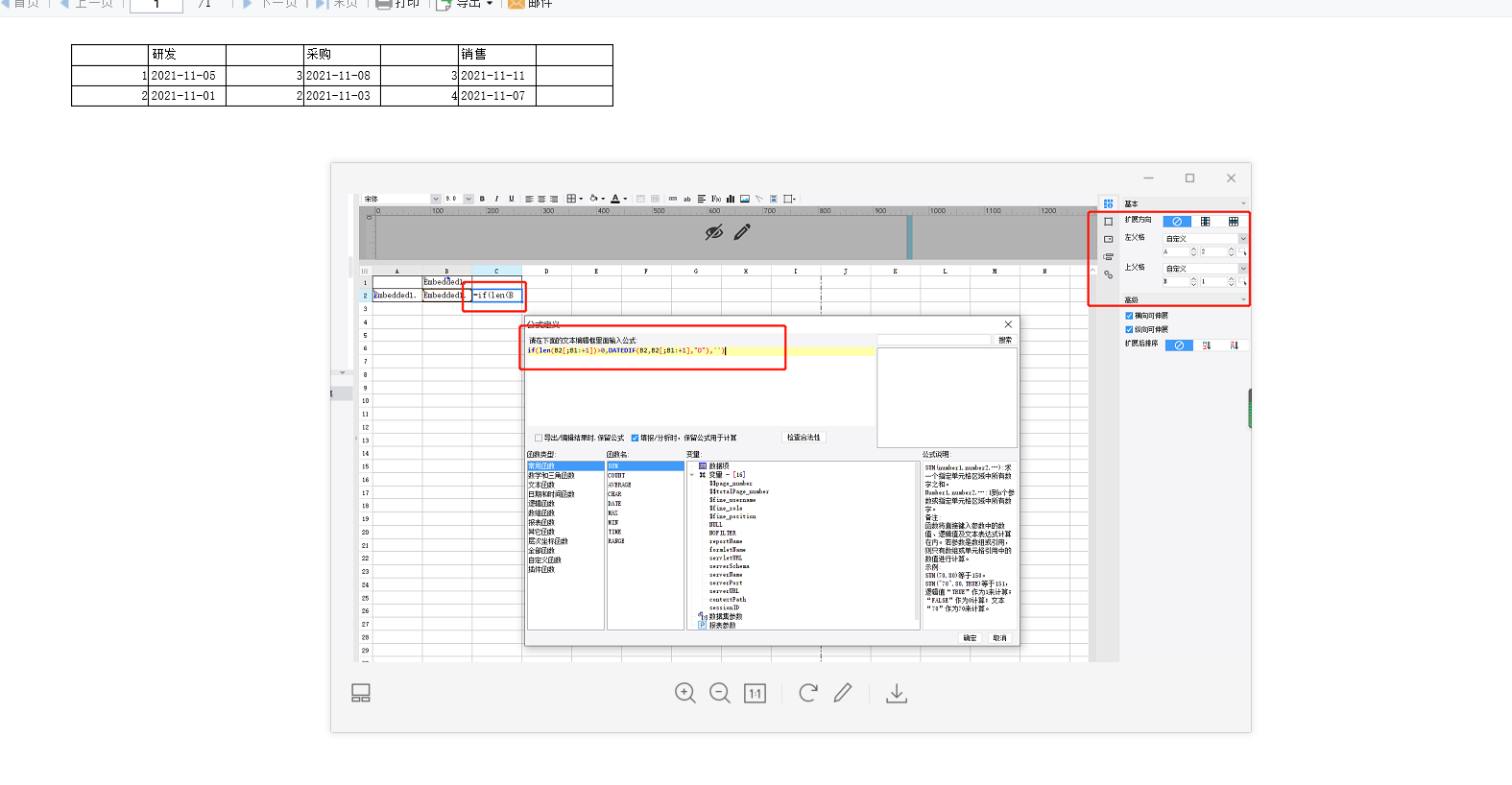Click 确定 in the formula dialog
This screenshot has width=1512, height=785.
[x=970, y=638]
